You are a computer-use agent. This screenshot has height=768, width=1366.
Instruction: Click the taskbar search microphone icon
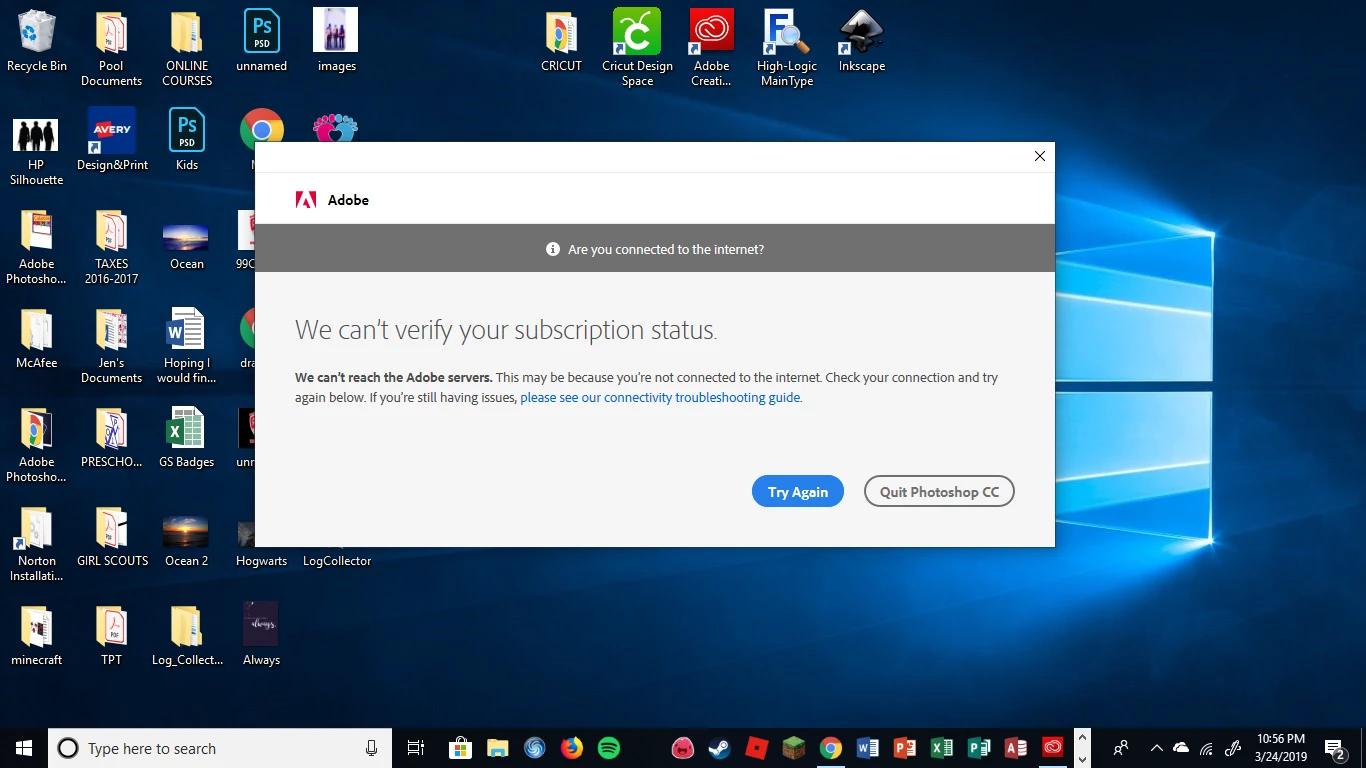point(371,748)
